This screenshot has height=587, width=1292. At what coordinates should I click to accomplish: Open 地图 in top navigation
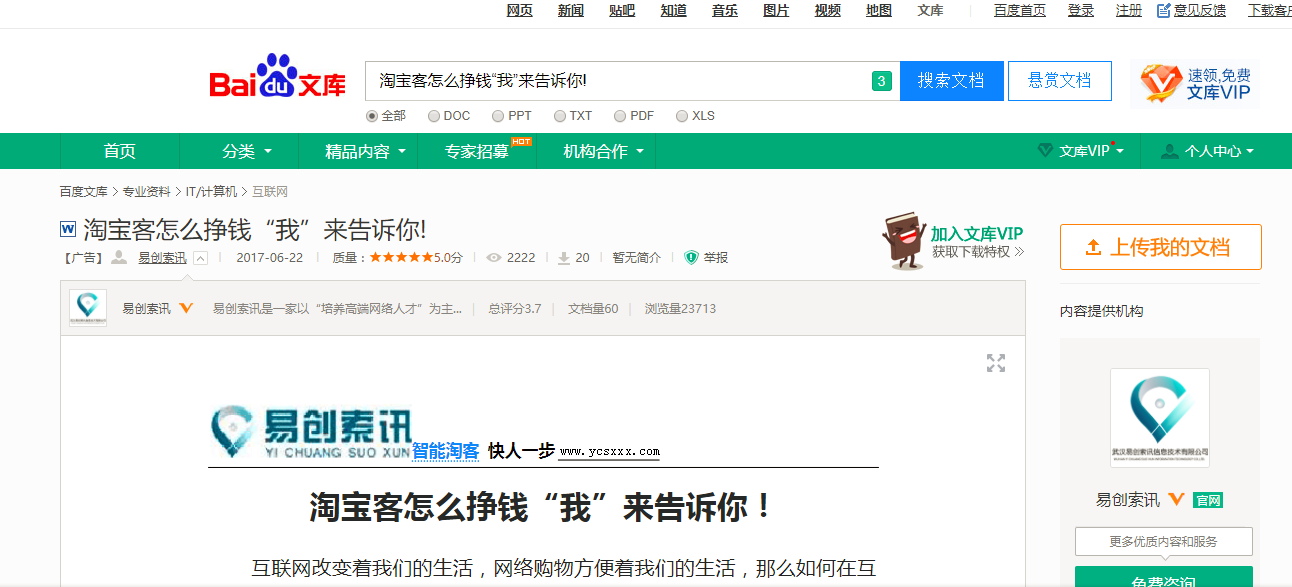click(879, 10)
